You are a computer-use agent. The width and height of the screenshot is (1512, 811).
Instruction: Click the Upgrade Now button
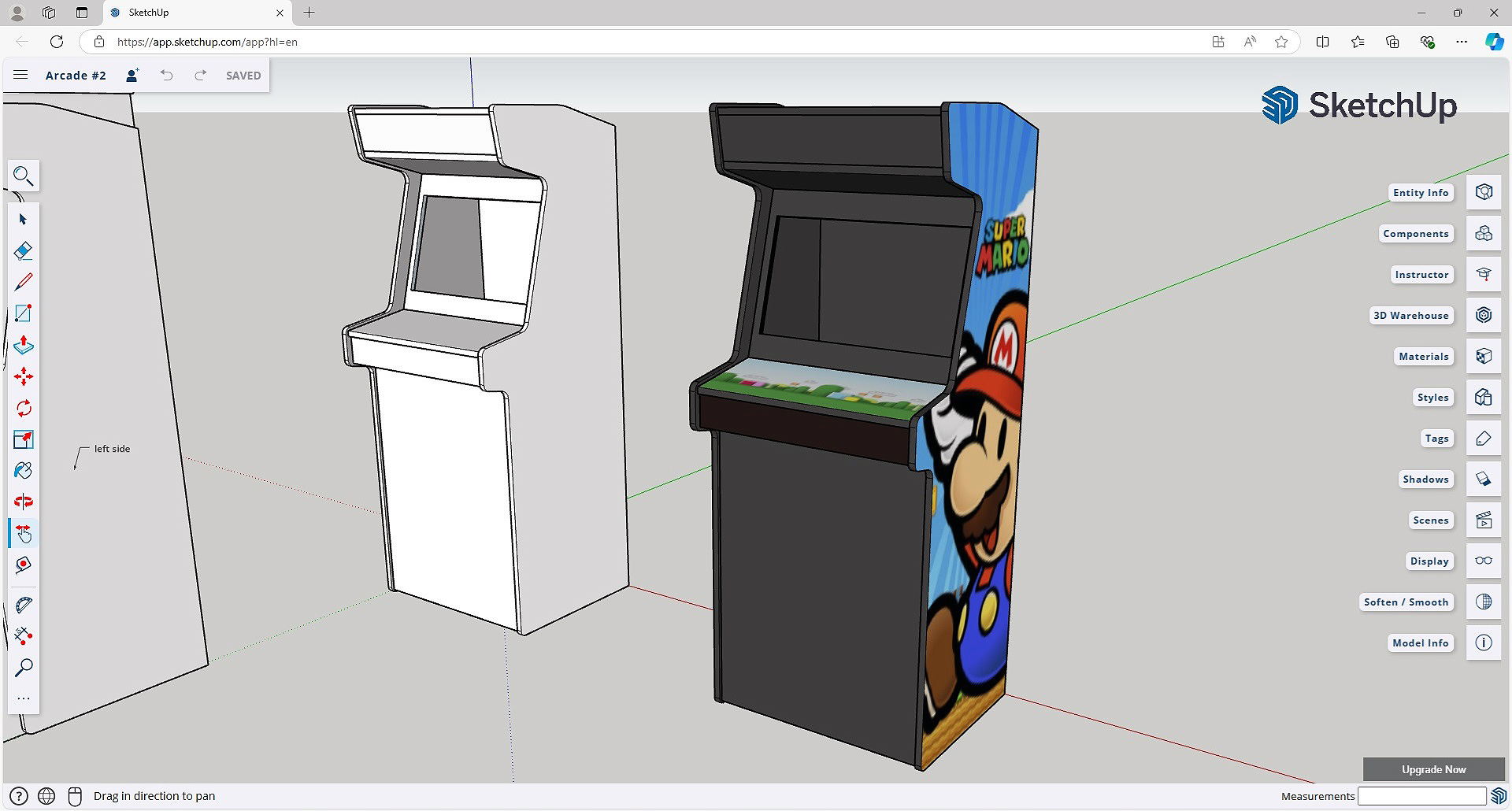click(1433, 769)
